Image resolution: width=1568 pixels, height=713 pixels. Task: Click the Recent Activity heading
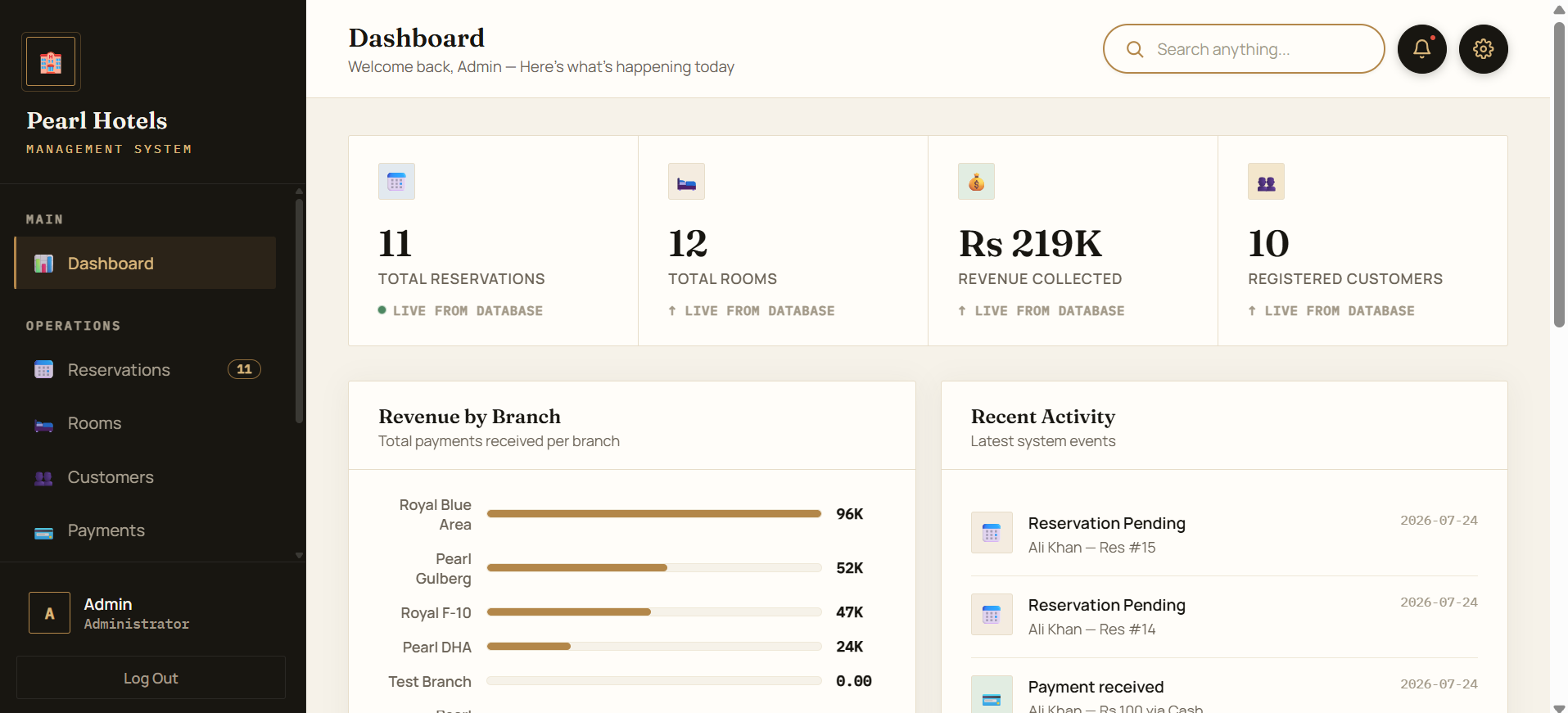coord(1042,417)
